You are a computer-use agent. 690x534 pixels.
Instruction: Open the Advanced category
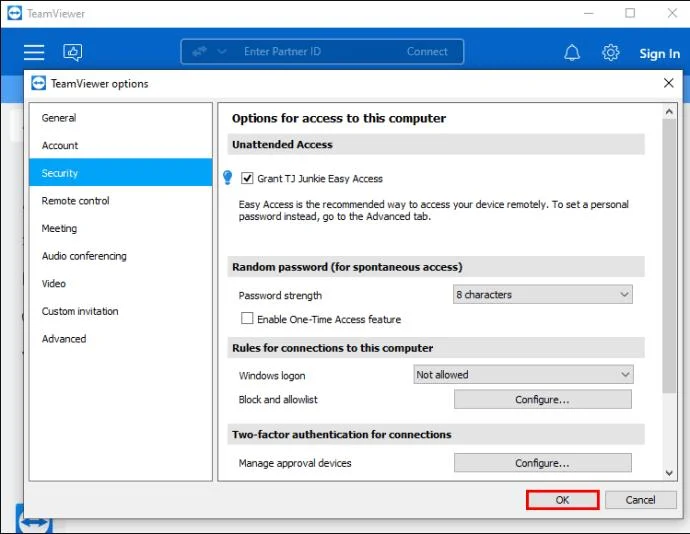[x=121, y=339]
